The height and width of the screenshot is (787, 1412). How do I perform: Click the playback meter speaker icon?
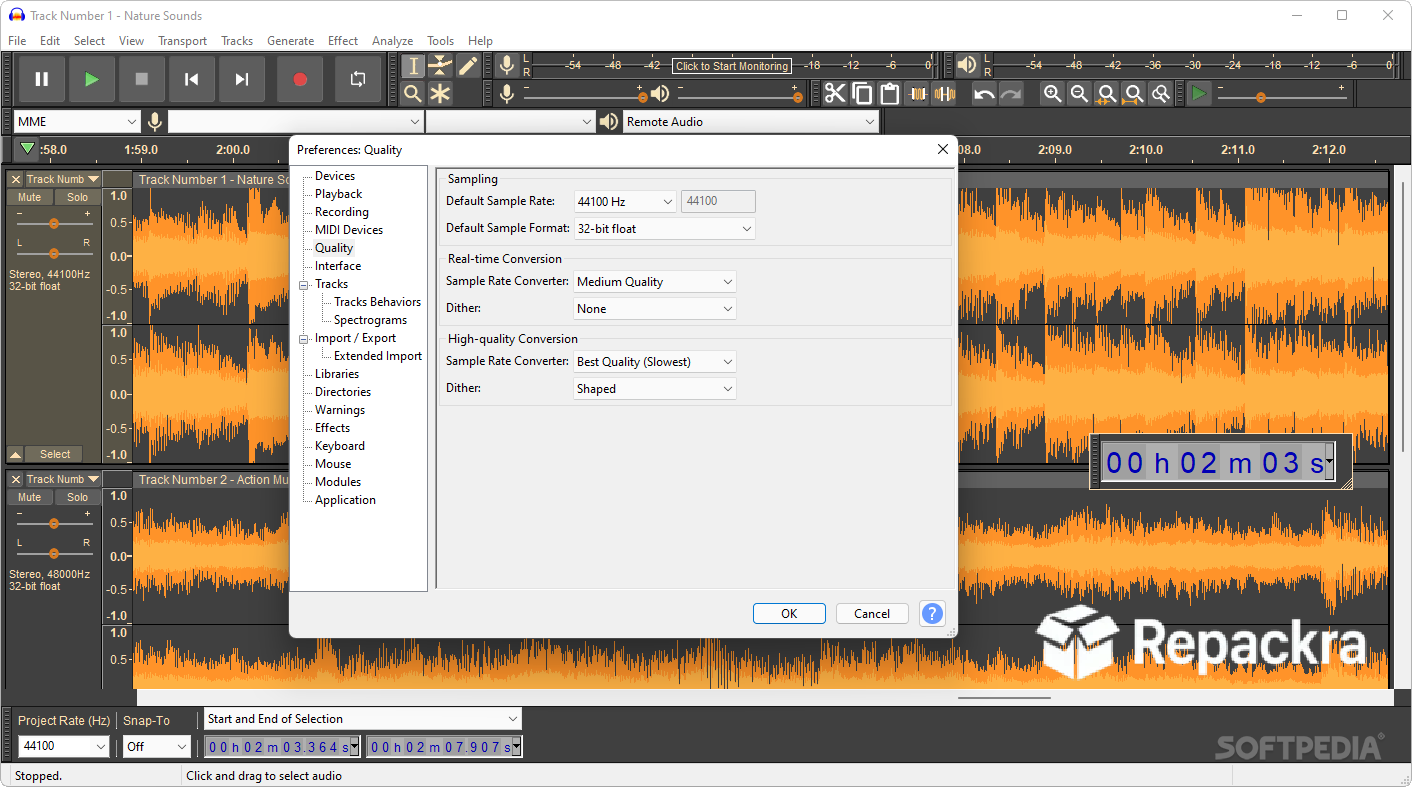tap(966, 66)
